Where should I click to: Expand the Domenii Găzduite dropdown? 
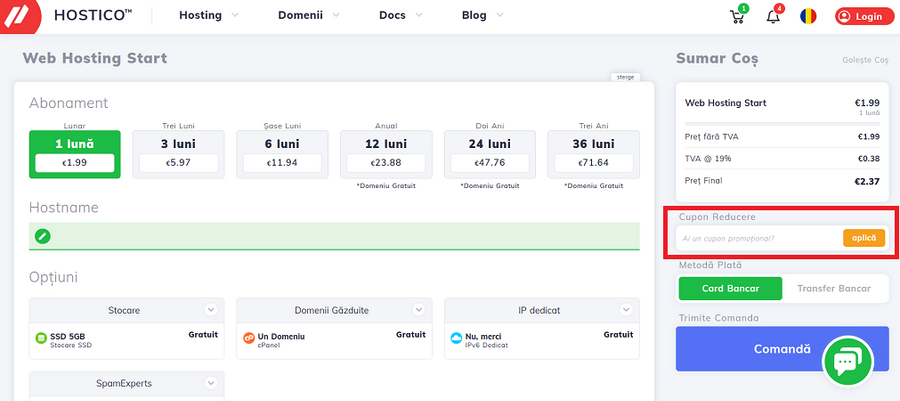tap(418, 310)
